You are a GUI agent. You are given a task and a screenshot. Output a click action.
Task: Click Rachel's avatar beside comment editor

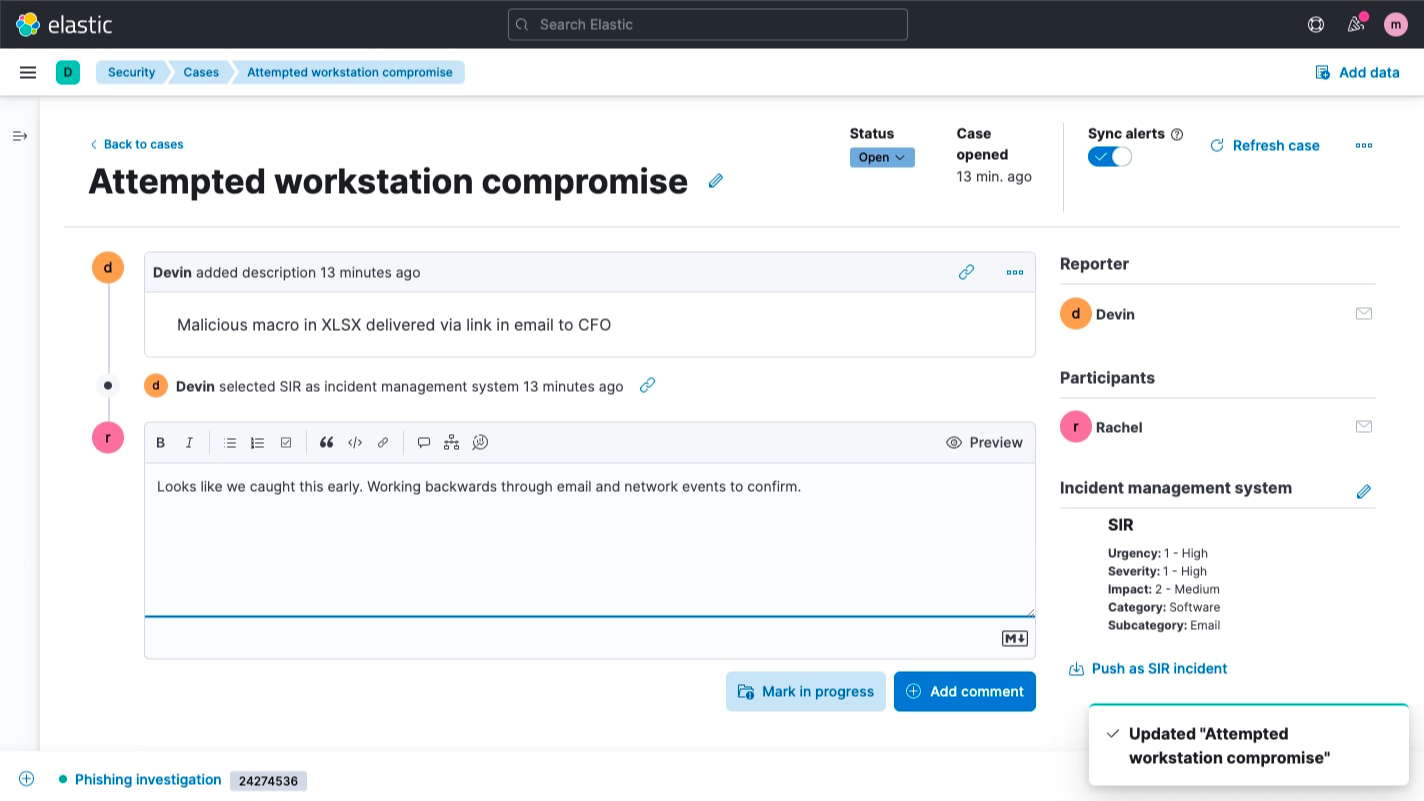click(x=108, y=437)
